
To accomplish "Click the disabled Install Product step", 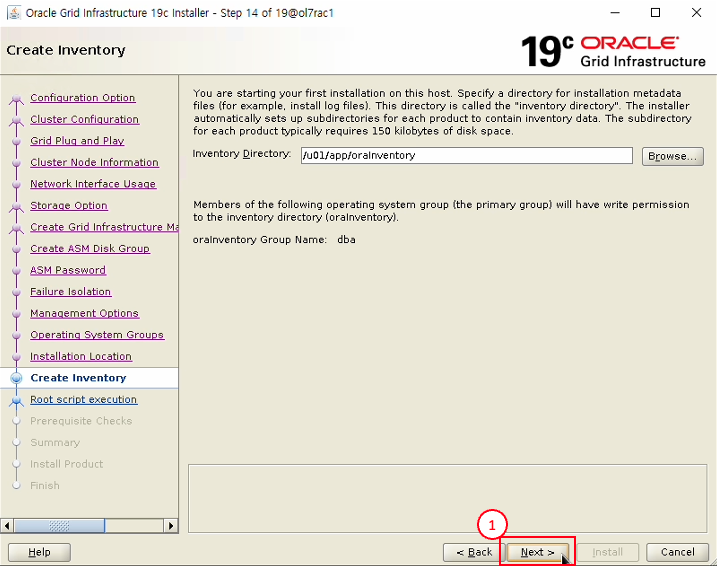I will pyautogui.click(x=67, y=464).
